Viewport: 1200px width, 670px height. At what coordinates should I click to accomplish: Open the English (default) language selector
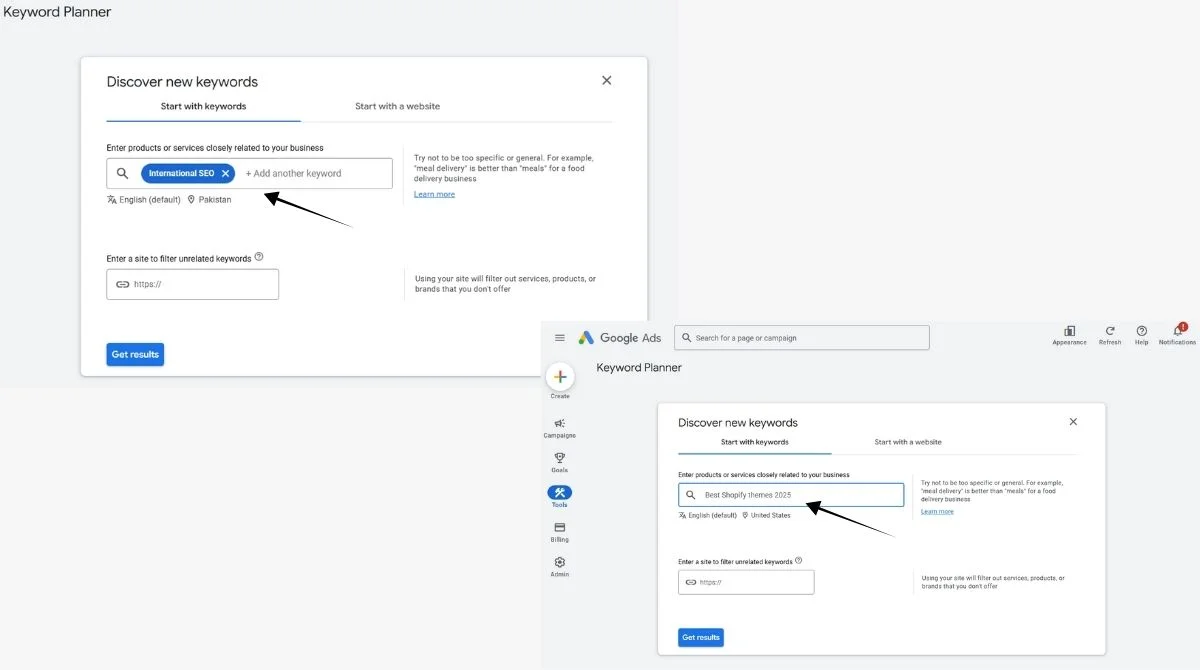(x=143, y=199)
